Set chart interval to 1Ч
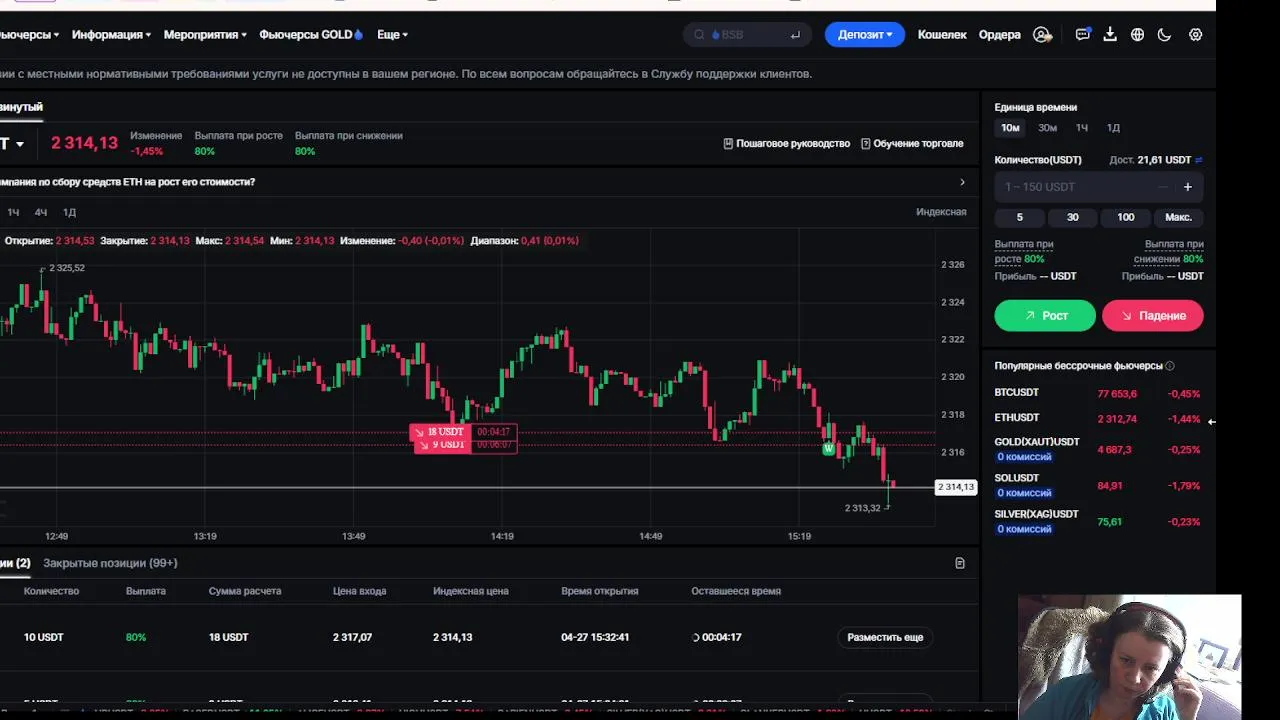Viewport: 1280px width, 720px height. coord(13,212)
